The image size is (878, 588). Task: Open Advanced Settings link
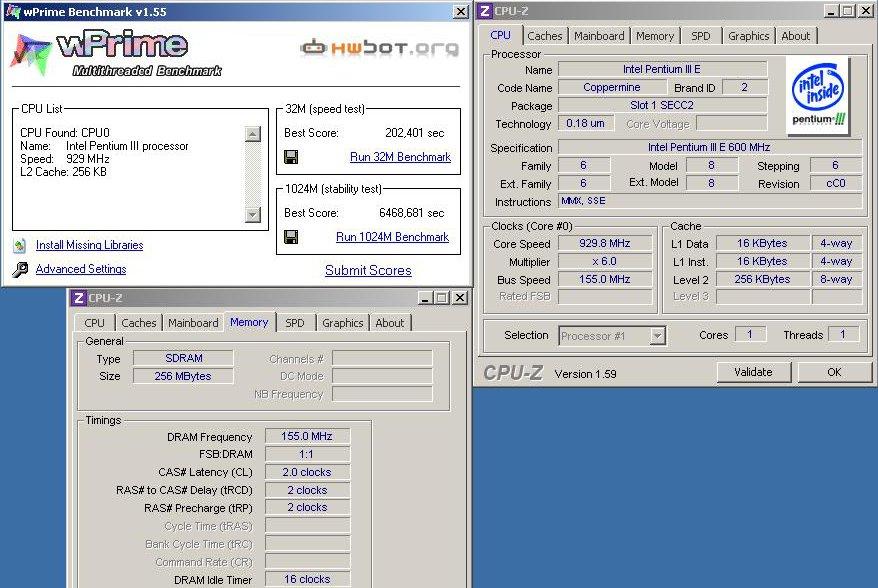coord(81,269)
